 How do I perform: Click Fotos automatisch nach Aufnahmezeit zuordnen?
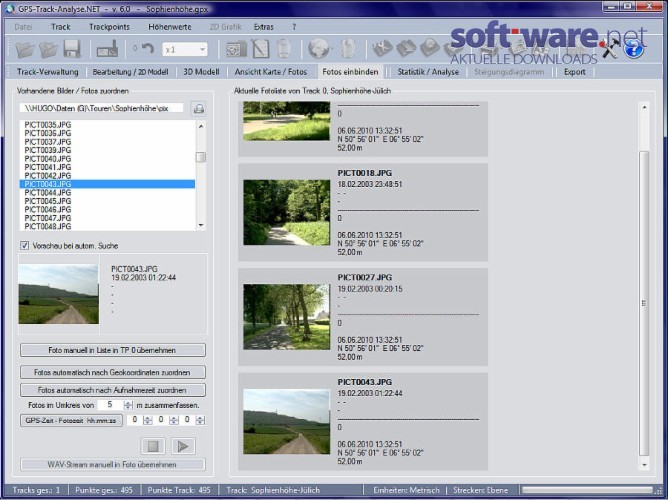tap(113, 390)
